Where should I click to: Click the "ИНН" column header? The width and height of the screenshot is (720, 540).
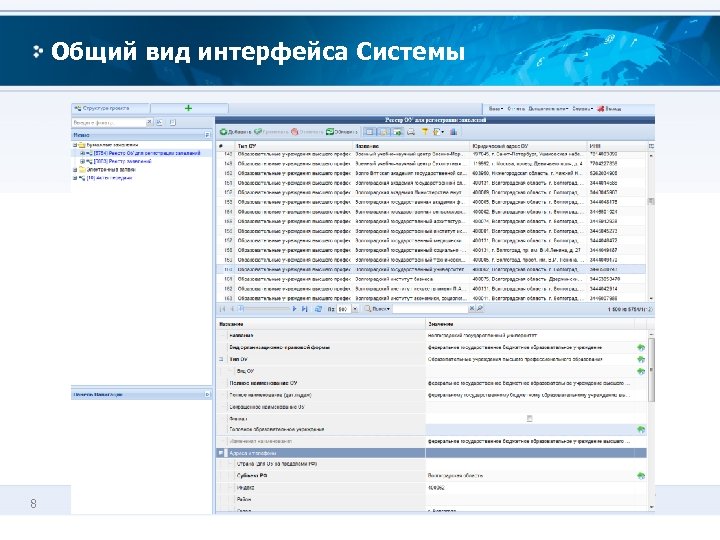pyautogui.click(x=617, y=146)
